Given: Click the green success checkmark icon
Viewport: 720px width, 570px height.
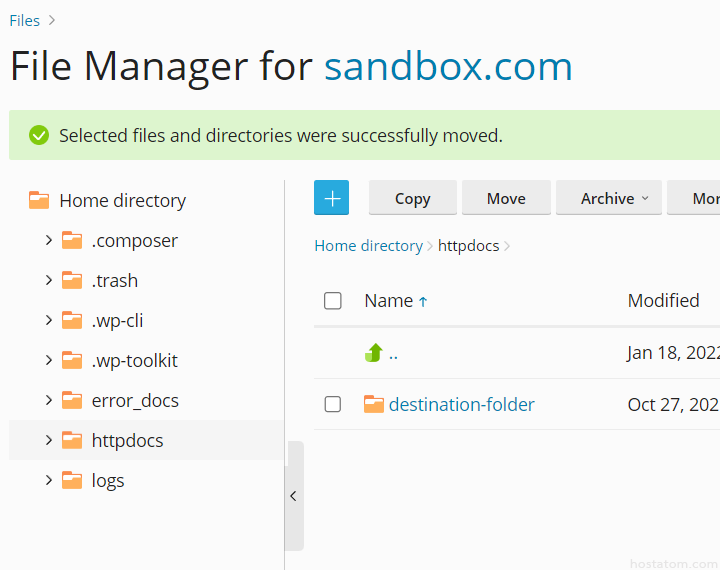Looking at the screenshot, I should (39, 135).
